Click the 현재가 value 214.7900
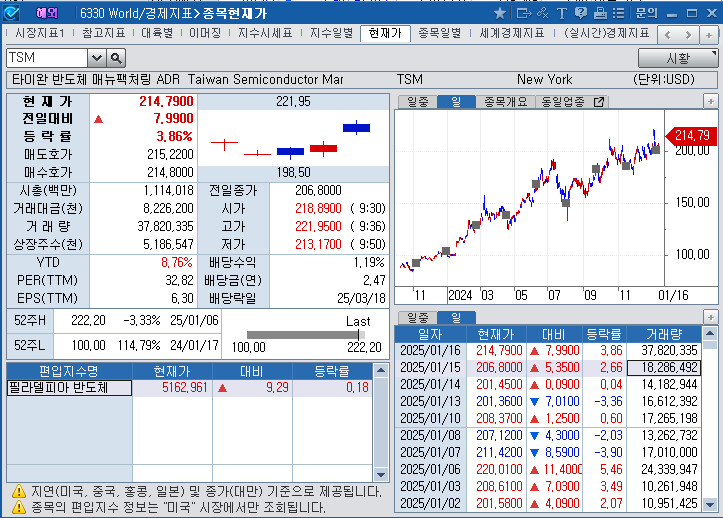The image size is (723, 518). tap(166, 101)
